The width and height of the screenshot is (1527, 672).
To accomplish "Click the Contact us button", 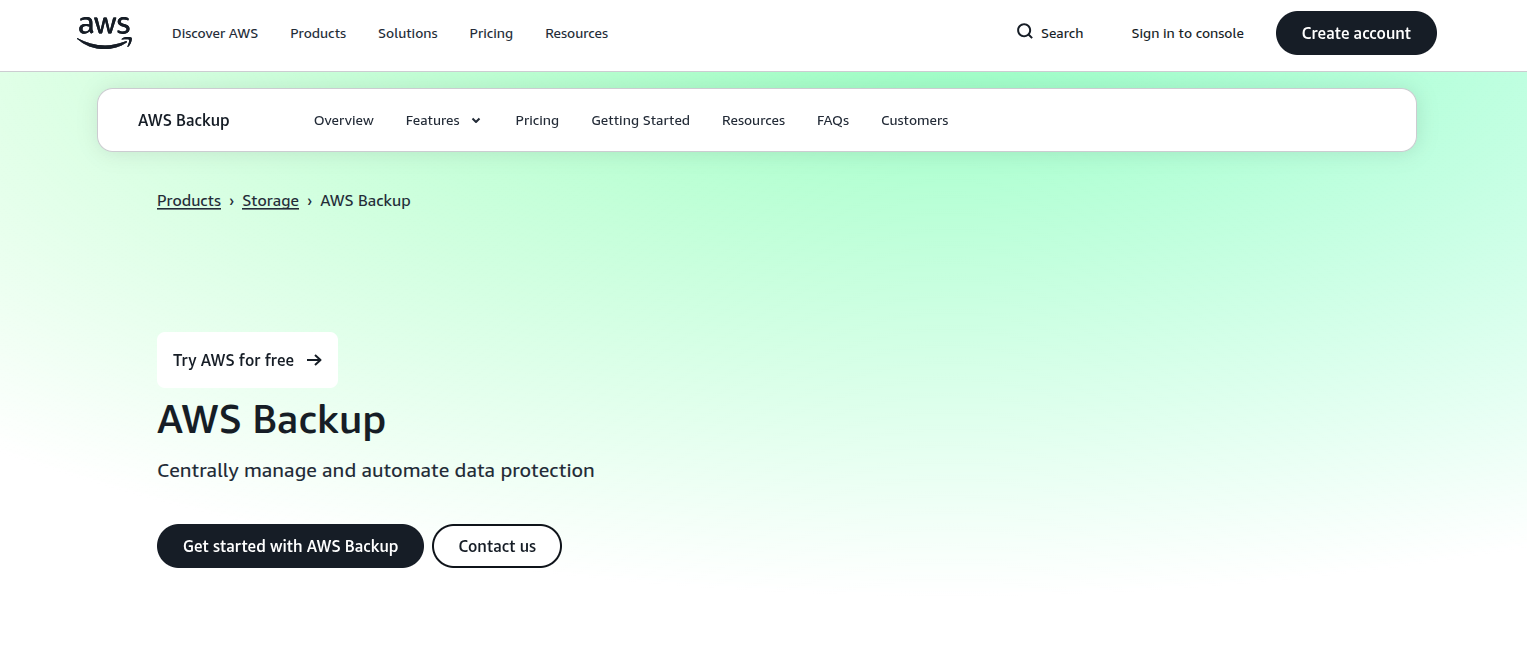I will (497, 546).
